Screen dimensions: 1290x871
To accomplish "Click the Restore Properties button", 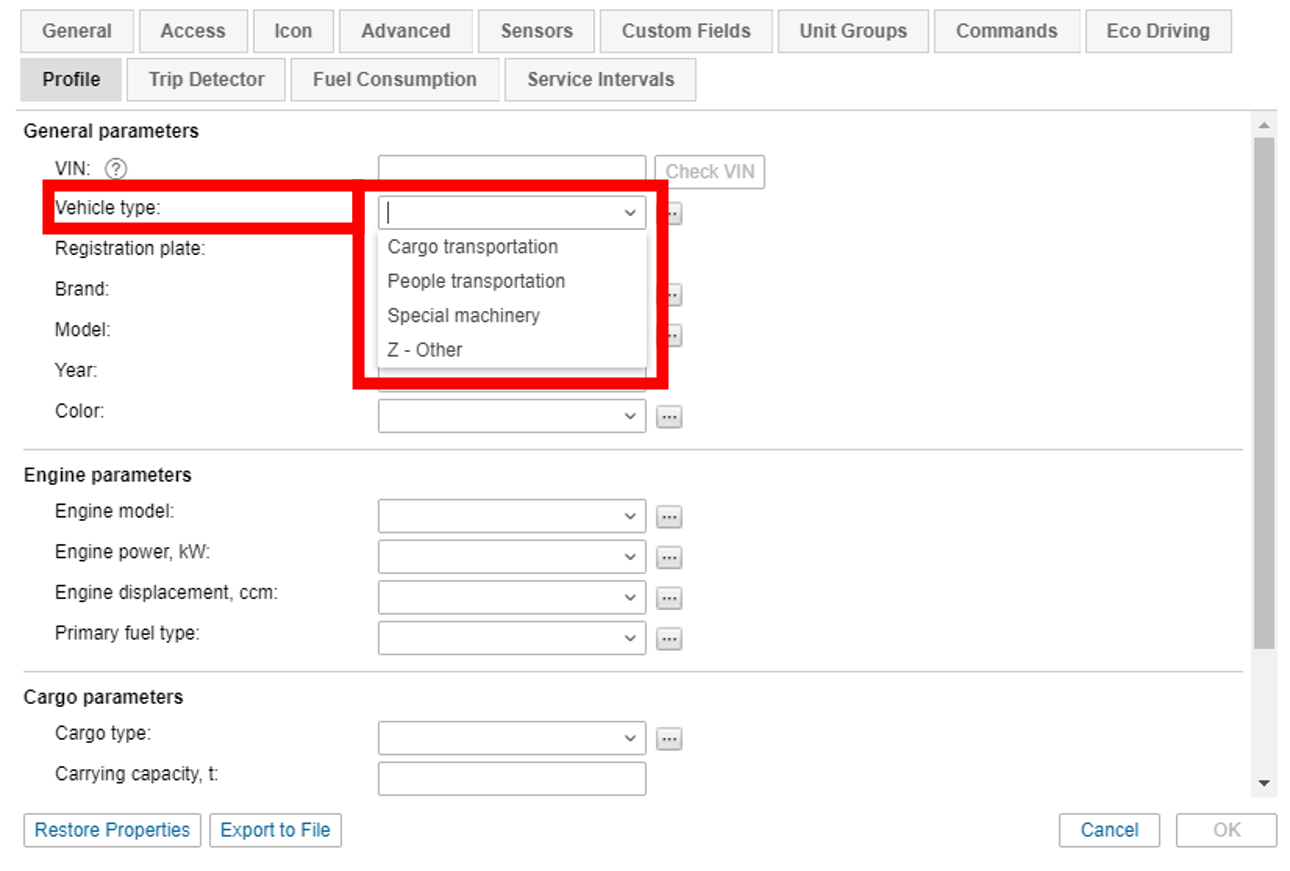I will click(112, 830).
